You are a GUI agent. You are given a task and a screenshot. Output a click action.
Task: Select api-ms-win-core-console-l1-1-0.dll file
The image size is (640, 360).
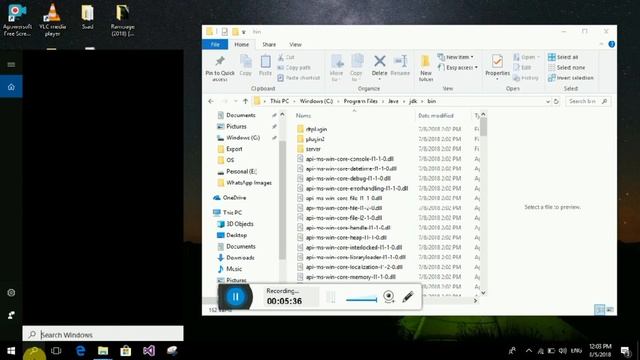pyautogui.click(x=349, y=159)
